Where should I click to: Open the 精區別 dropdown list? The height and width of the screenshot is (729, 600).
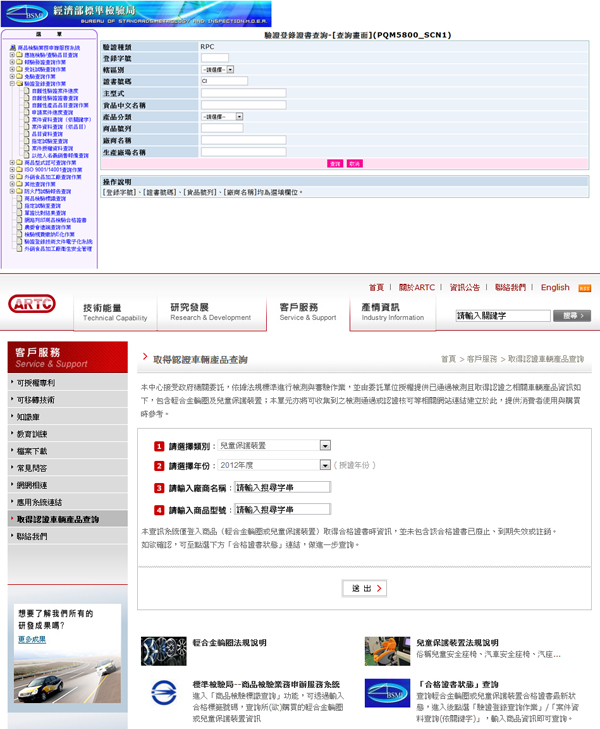[x=230, y=69]
